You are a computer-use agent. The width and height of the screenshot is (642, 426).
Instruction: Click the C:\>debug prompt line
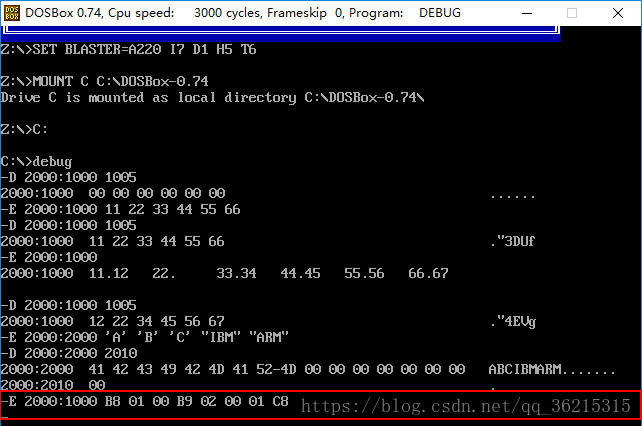(x=36, y=161)
